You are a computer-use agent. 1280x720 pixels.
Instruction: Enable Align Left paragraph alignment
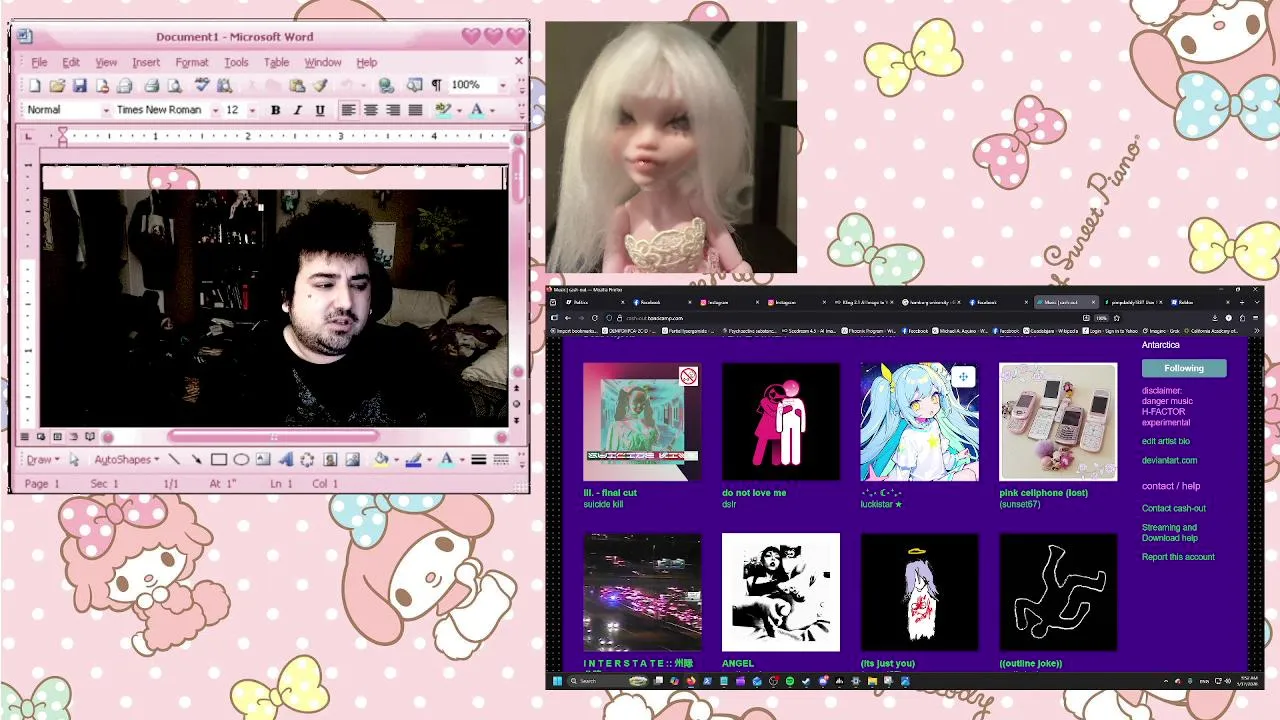pyautogui.click(x=349, y=110)
